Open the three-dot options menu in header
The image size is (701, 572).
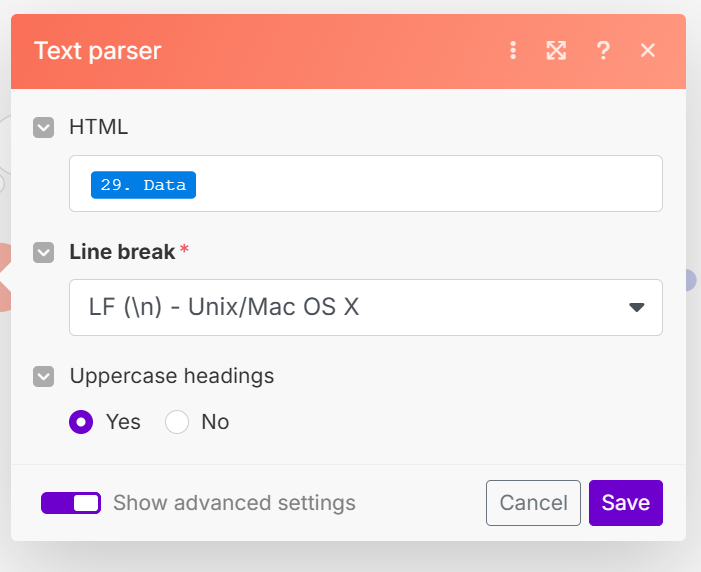point(513,51)
